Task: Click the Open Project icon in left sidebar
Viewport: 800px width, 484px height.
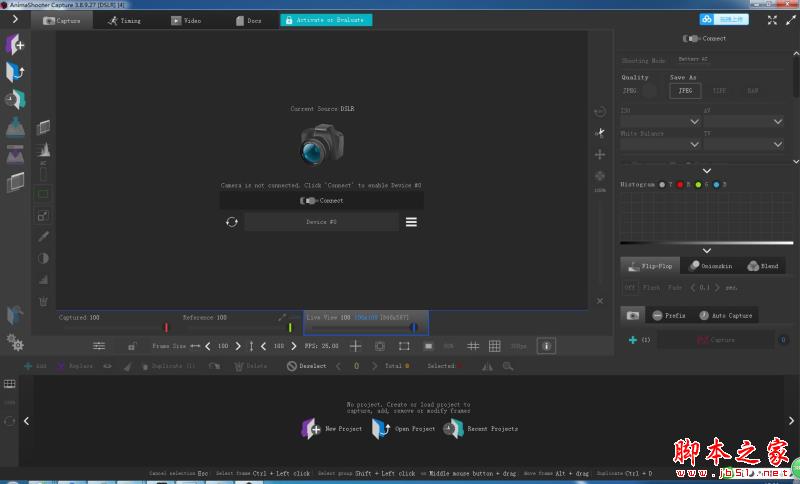Action: (15, 72)
